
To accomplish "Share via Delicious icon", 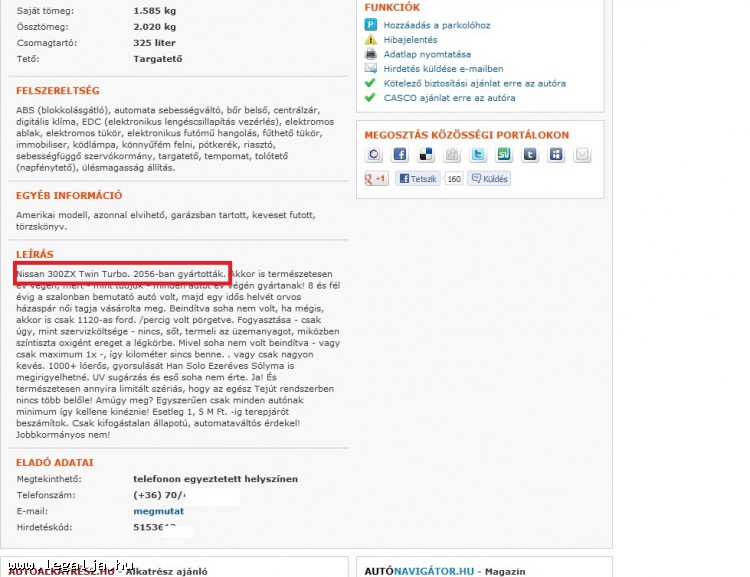I will point(426,154).
